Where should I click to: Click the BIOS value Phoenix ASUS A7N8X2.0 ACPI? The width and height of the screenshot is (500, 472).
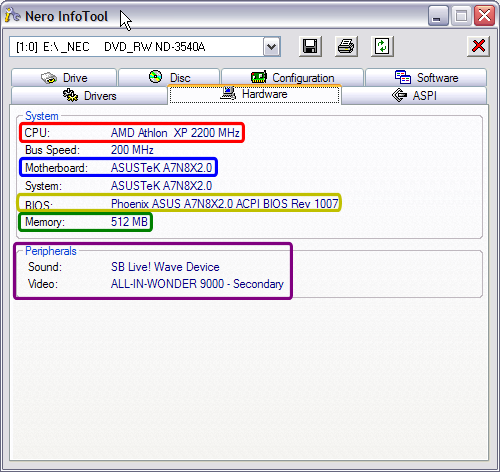(x=225, y=203)
